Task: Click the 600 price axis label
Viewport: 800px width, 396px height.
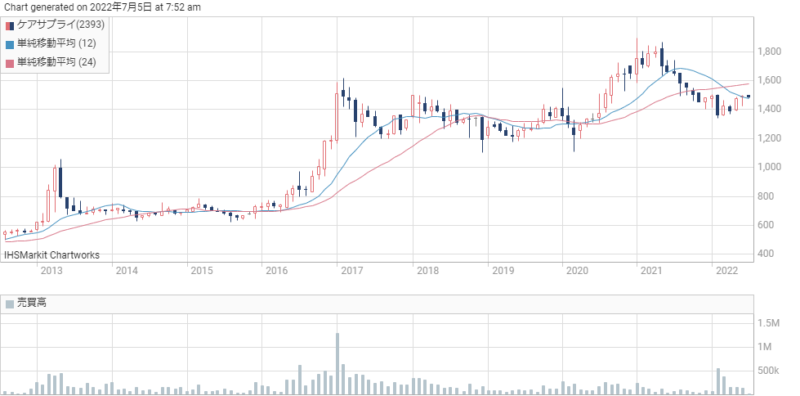Action: pyautogui.click(x=765, y=225)
